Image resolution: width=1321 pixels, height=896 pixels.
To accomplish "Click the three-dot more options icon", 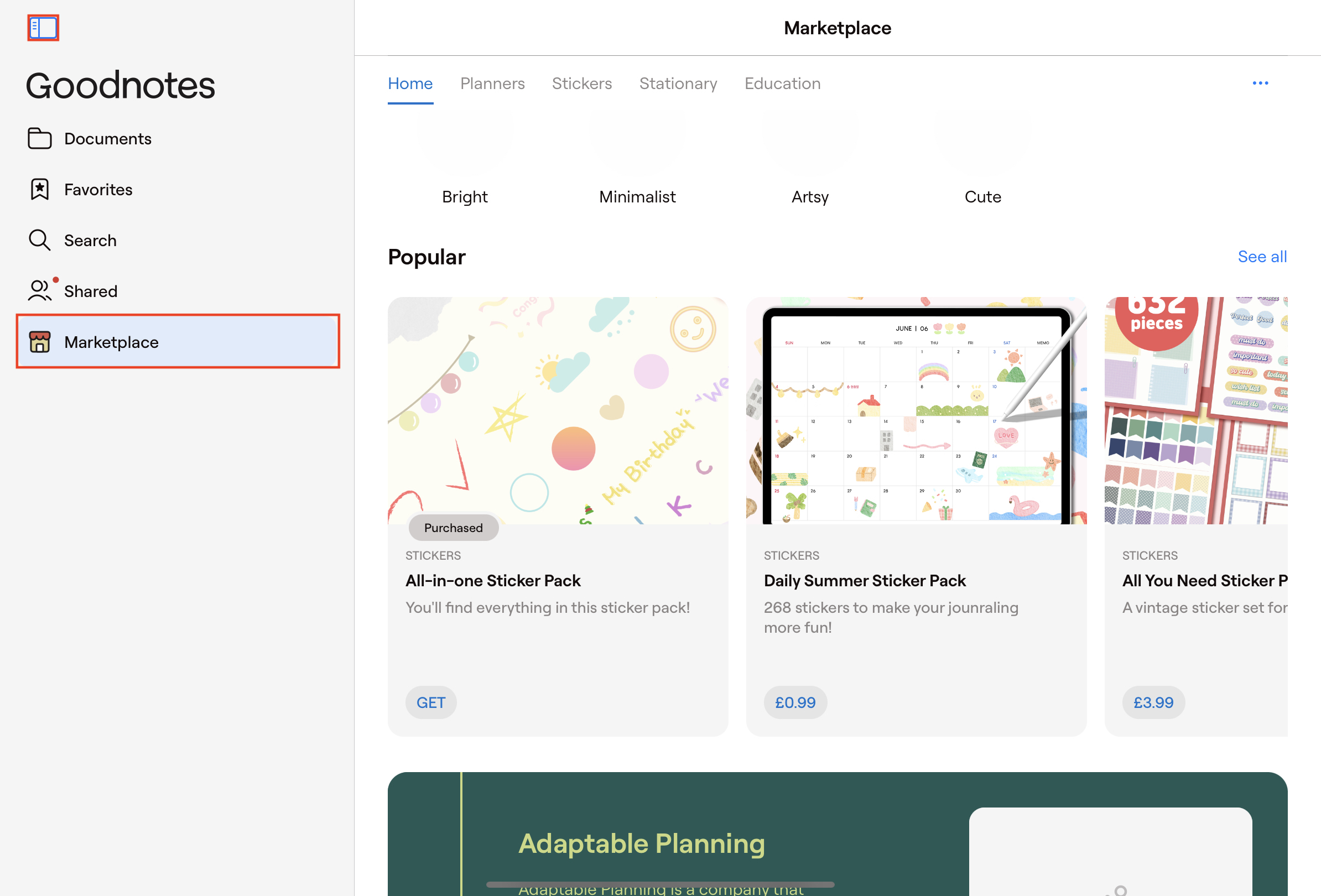I will tap(1261, 83).
